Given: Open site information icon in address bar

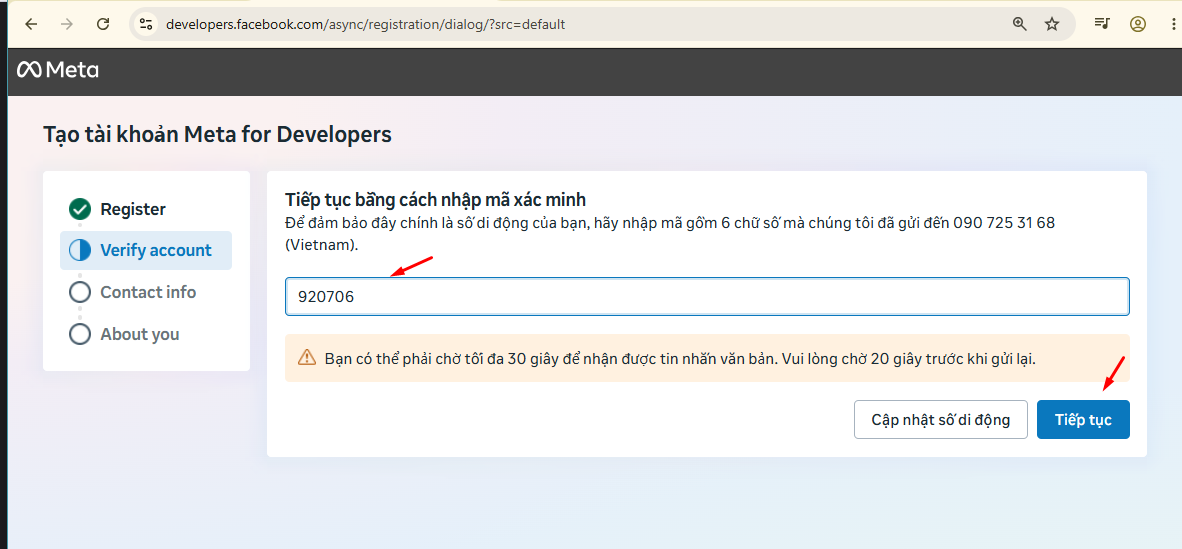Looking at the screenshot, I should 146,24.
